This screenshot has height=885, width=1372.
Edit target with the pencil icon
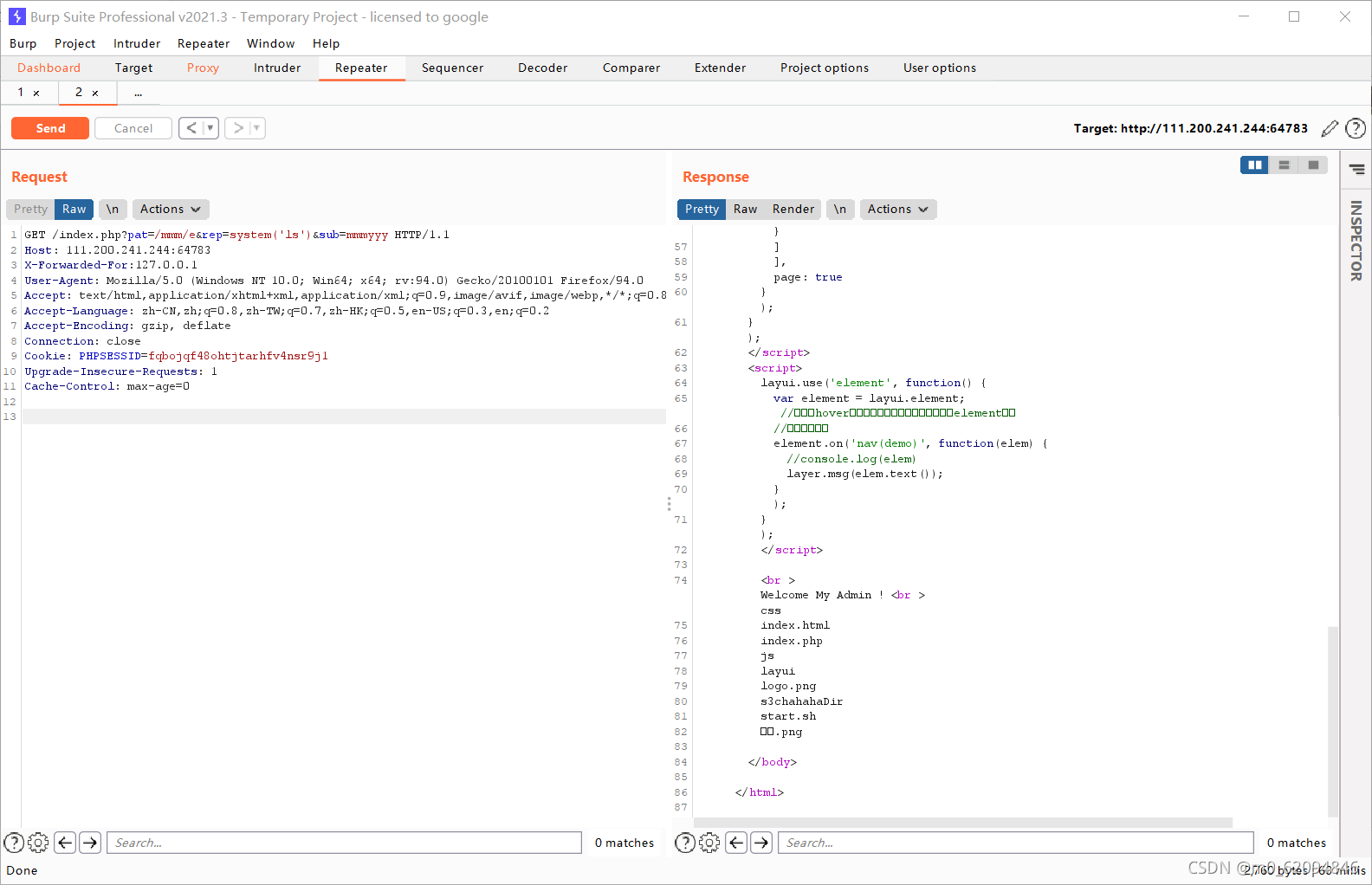click(1330, 128)
